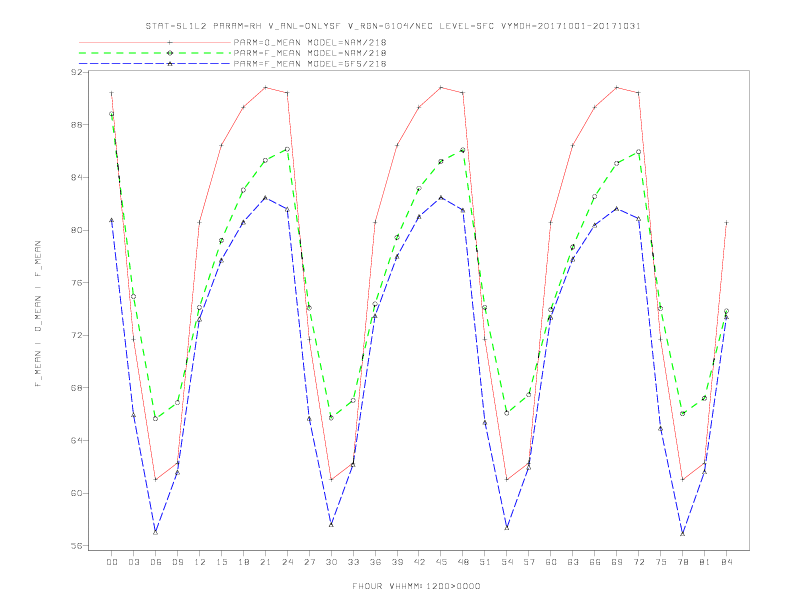Click the green NAM circle marker at hour 24
The image size is (792, 612).
pos(287,149)
